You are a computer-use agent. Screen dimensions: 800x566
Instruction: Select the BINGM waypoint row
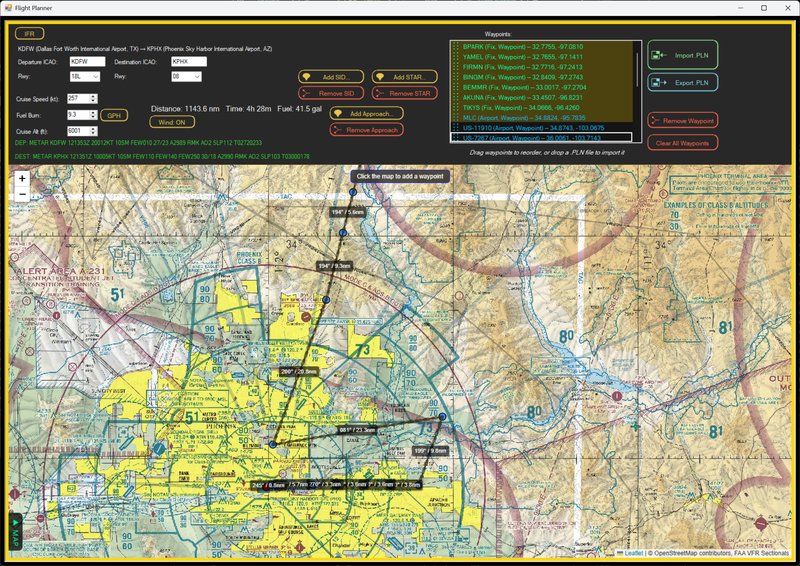point(542,77)
